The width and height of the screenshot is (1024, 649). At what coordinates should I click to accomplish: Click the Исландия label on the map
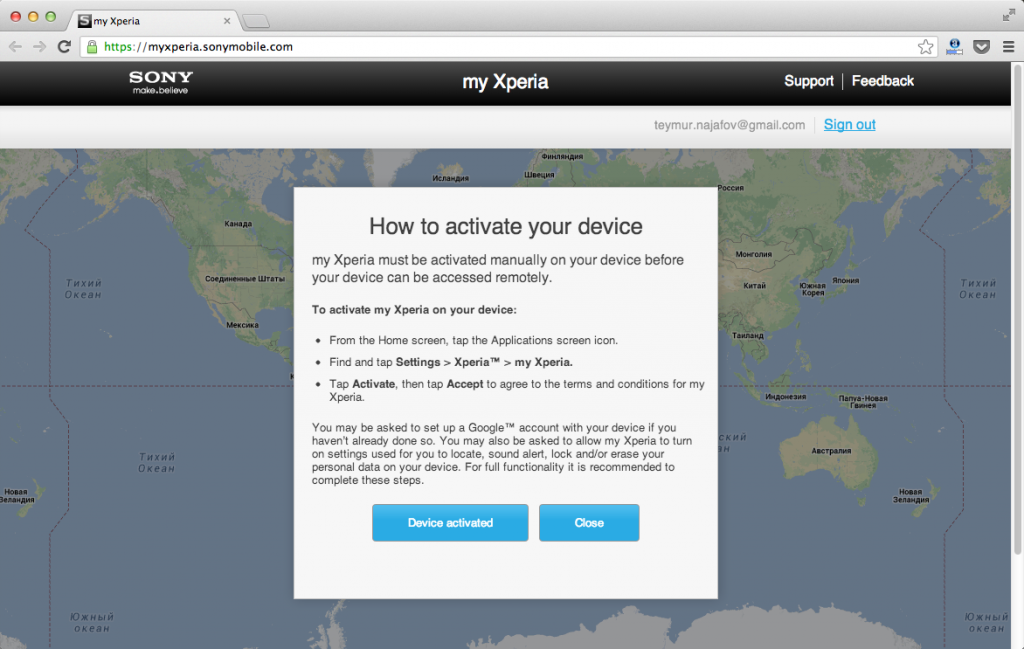pyautogui.click(x=451, y=178)
